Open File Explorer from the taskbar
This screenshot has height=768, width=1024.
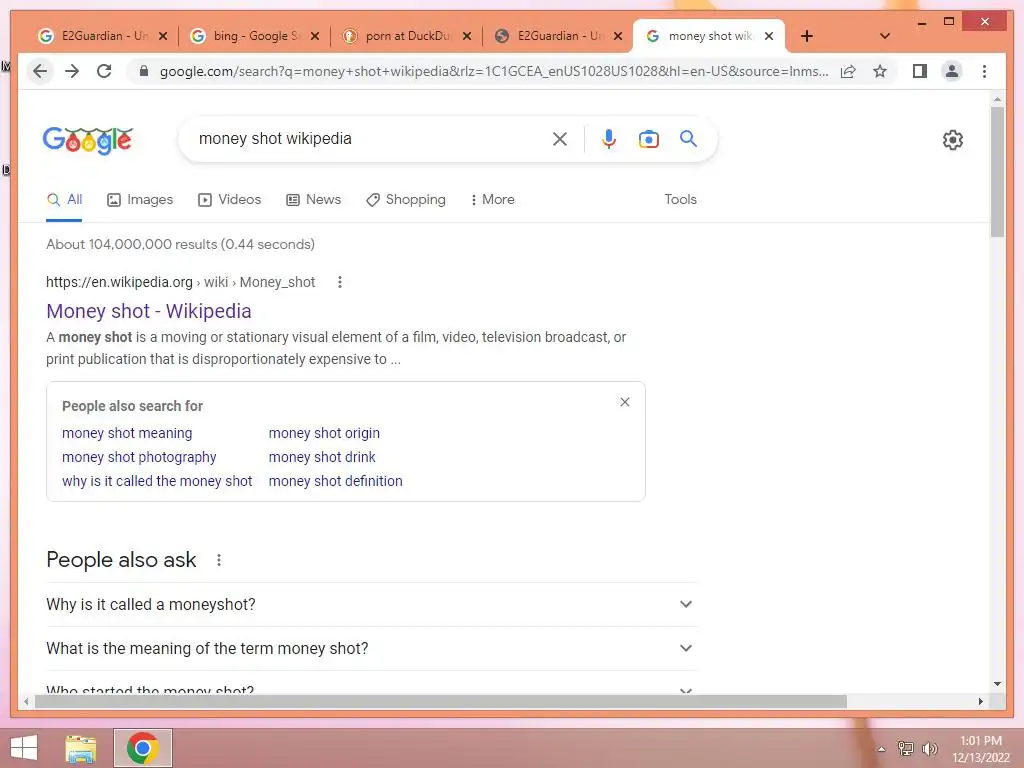[80, 748]
